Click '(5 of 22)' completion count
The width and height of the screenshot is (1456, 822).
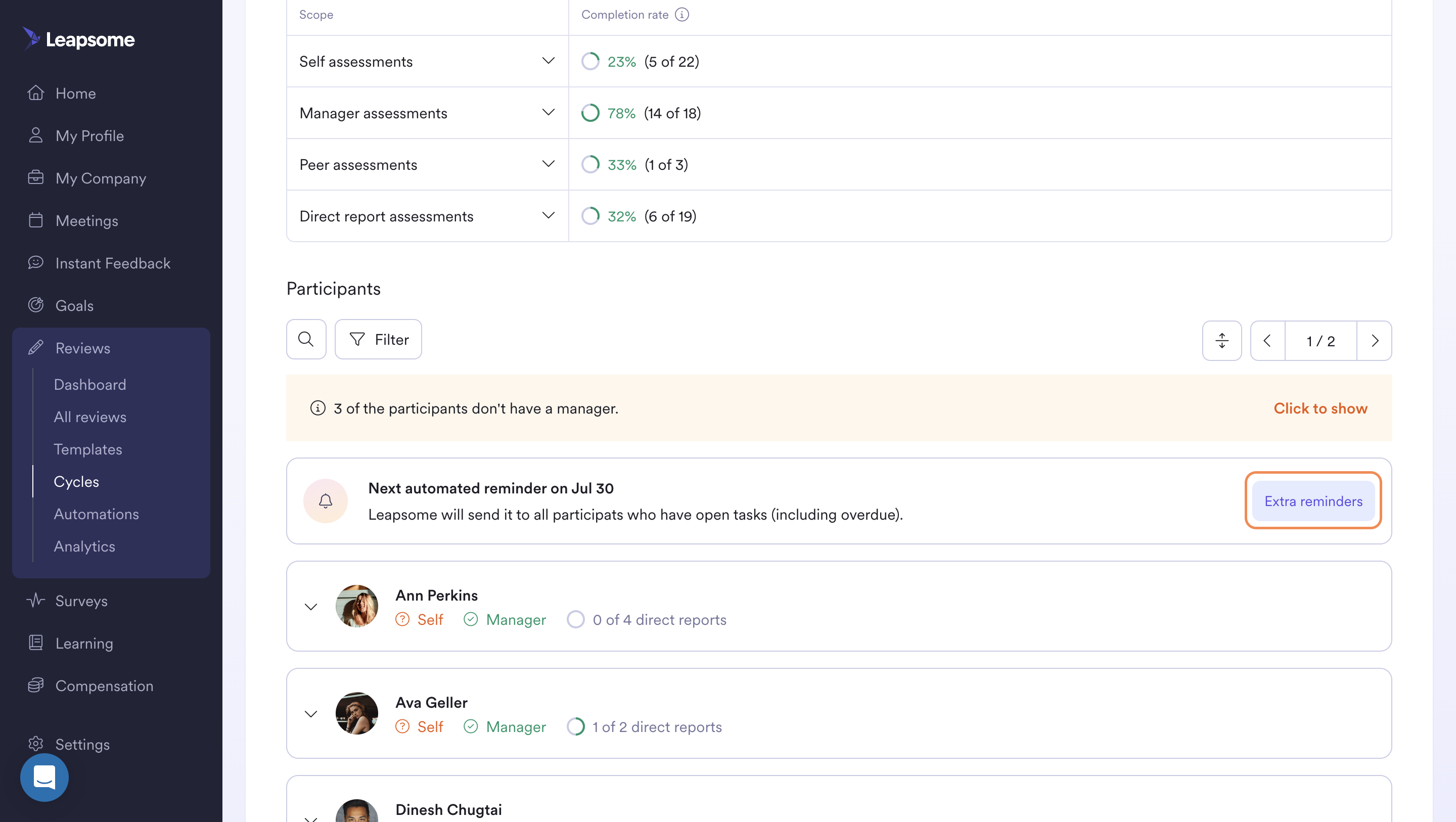(x=671, y=61)
